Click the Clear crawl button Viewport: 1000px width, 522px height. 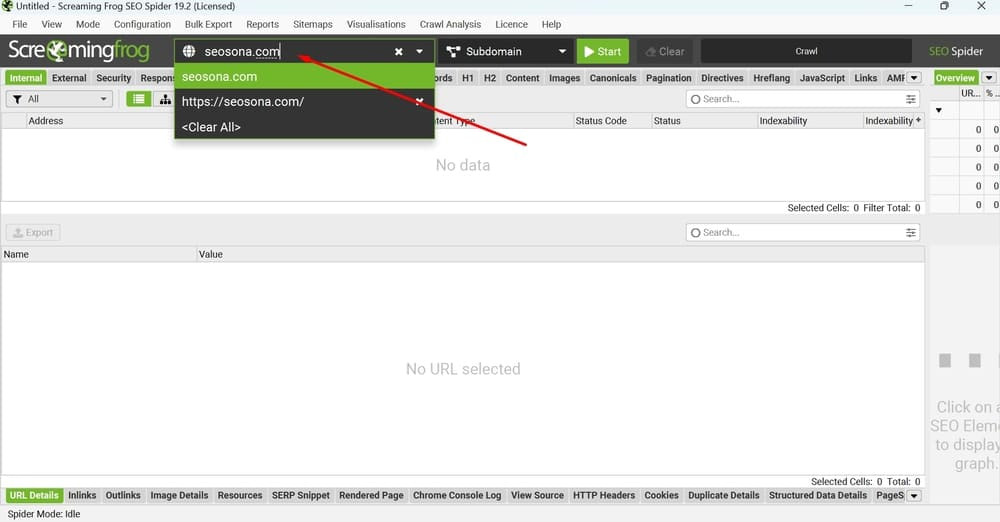665,52
